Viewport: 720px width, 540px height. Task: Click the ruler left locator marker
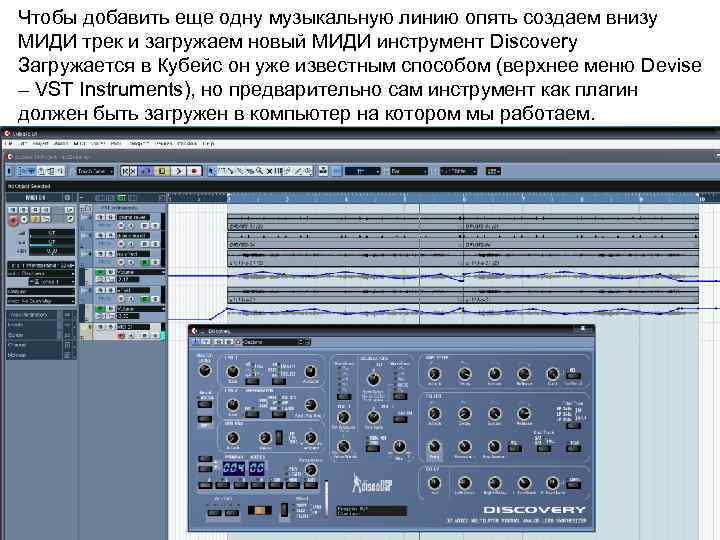pos(228,198)
